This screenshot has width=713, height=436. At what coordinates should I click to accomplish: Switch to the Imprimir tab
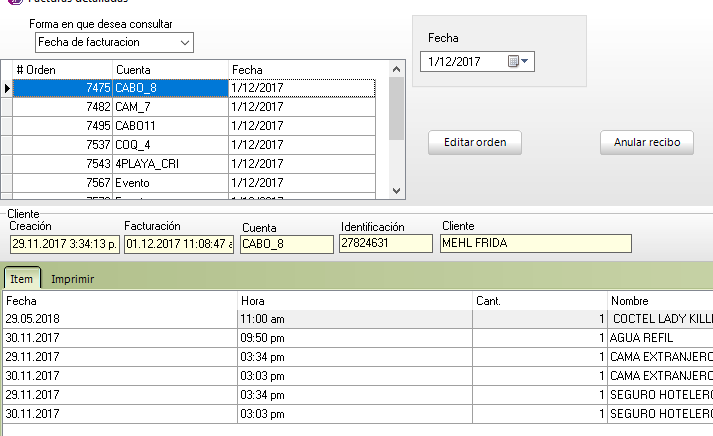click(x=73, y=279)
